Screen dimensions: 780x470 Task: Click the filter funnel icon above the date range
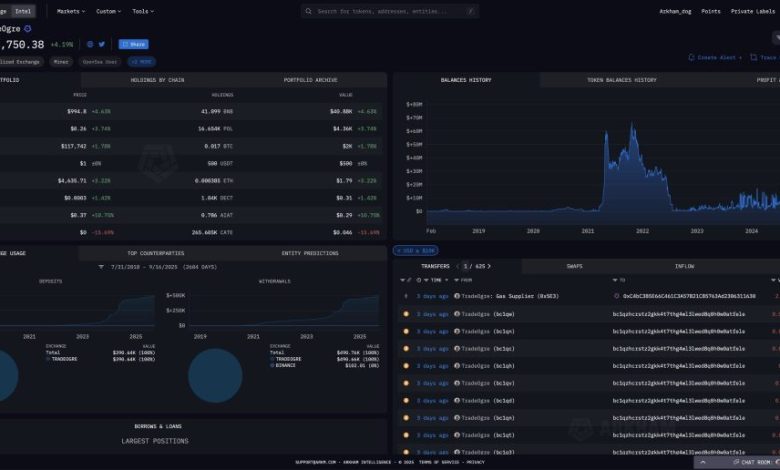coord(101,267)
